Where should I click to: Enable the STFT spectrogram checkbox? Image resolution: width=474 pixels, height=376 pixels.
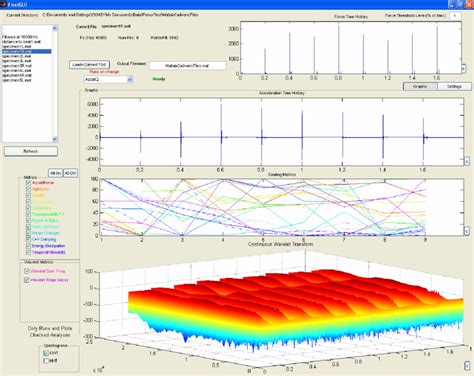pos(46,361)
